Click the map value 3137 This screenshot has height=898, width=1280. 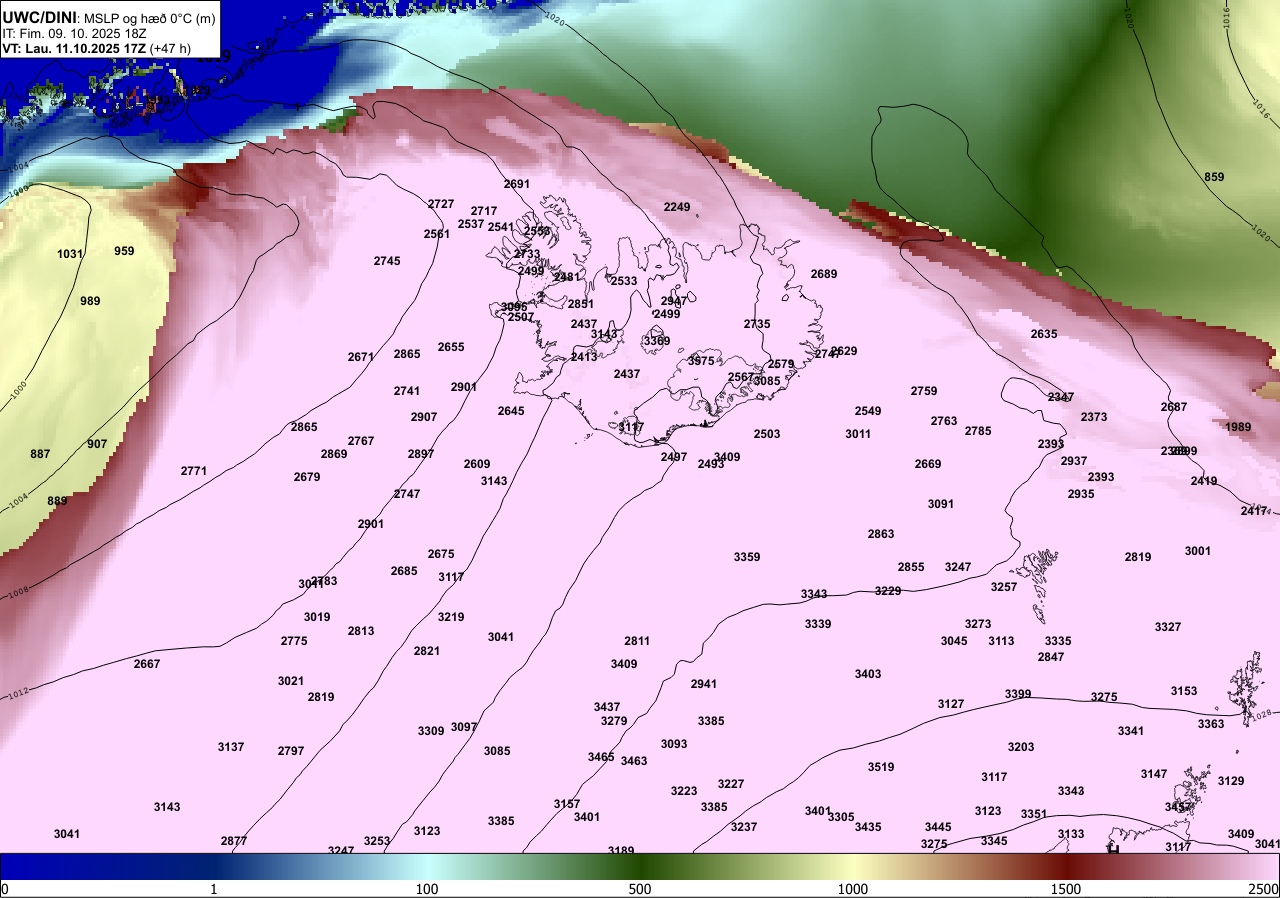coord(231,747)
